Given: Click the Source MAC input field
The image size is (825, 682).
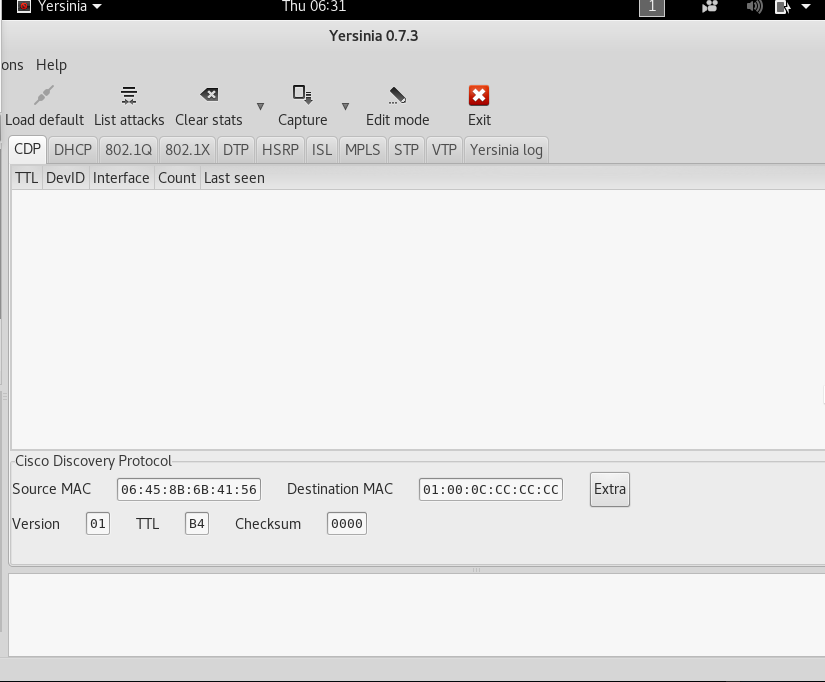Looking at the screenshot, I should click(x=189, y=489).
